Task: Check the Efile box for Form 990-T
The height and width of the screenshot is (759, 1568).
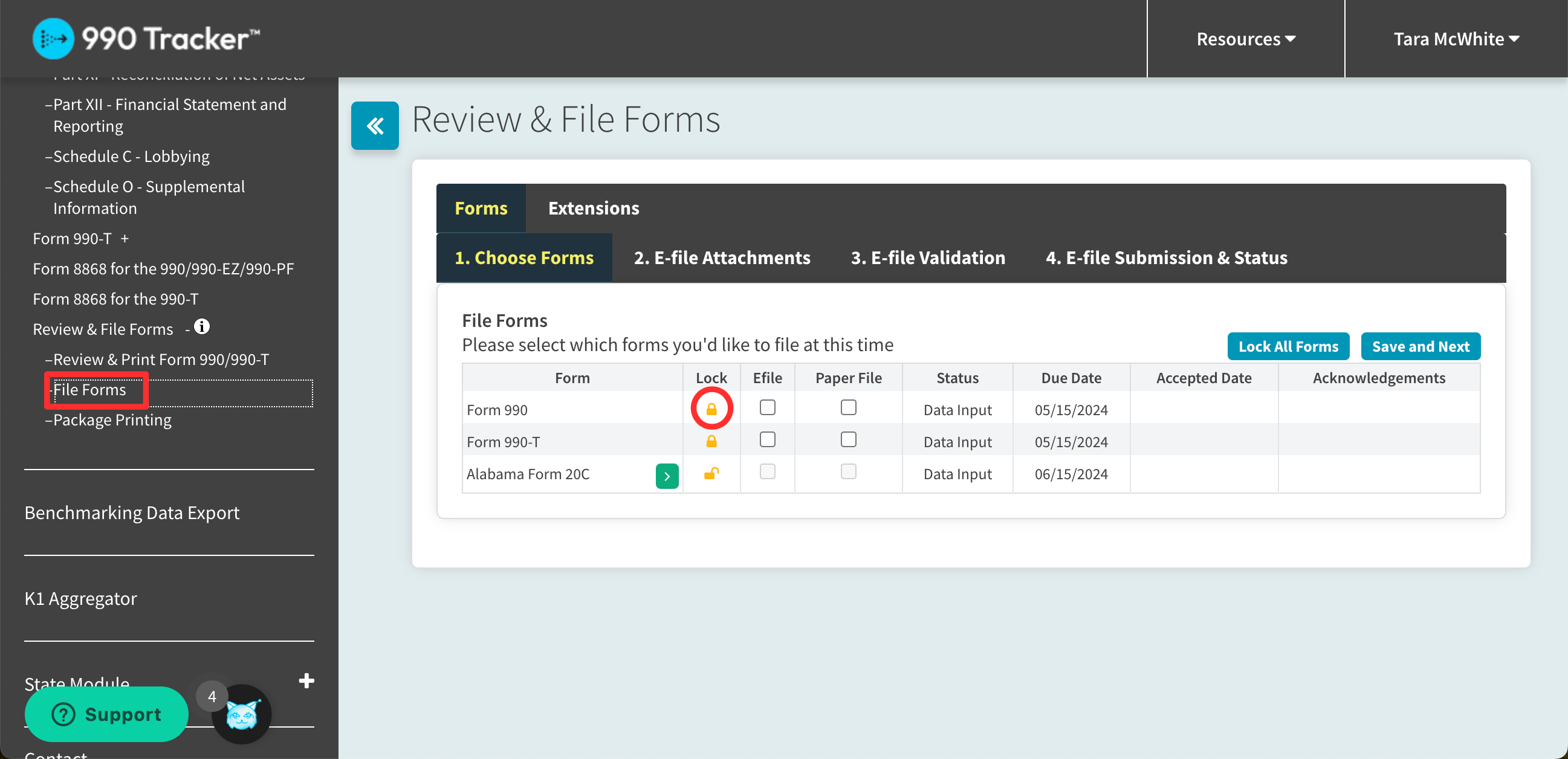Action: (x=767, y=439)
